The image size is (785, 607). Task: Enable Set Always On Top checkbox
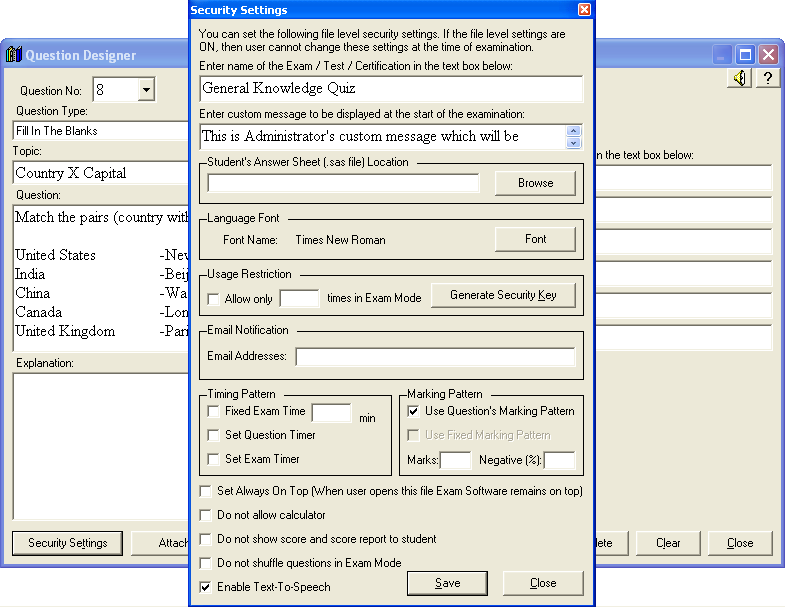tap(205, 491)
